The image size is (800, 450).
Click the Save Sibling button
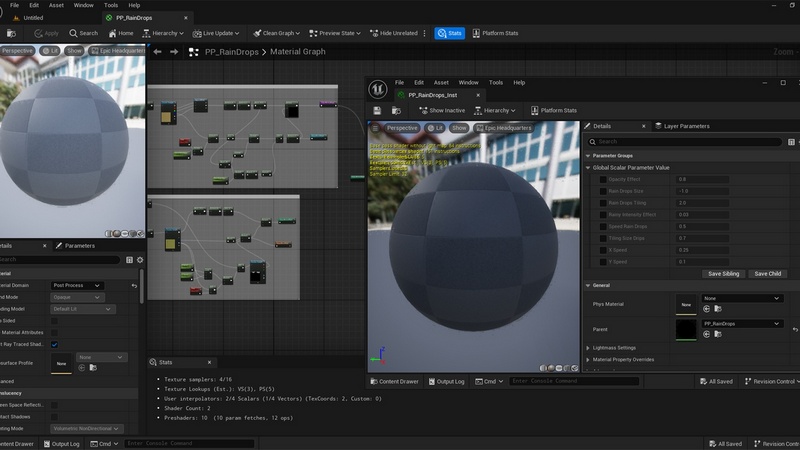click(723, 273)
